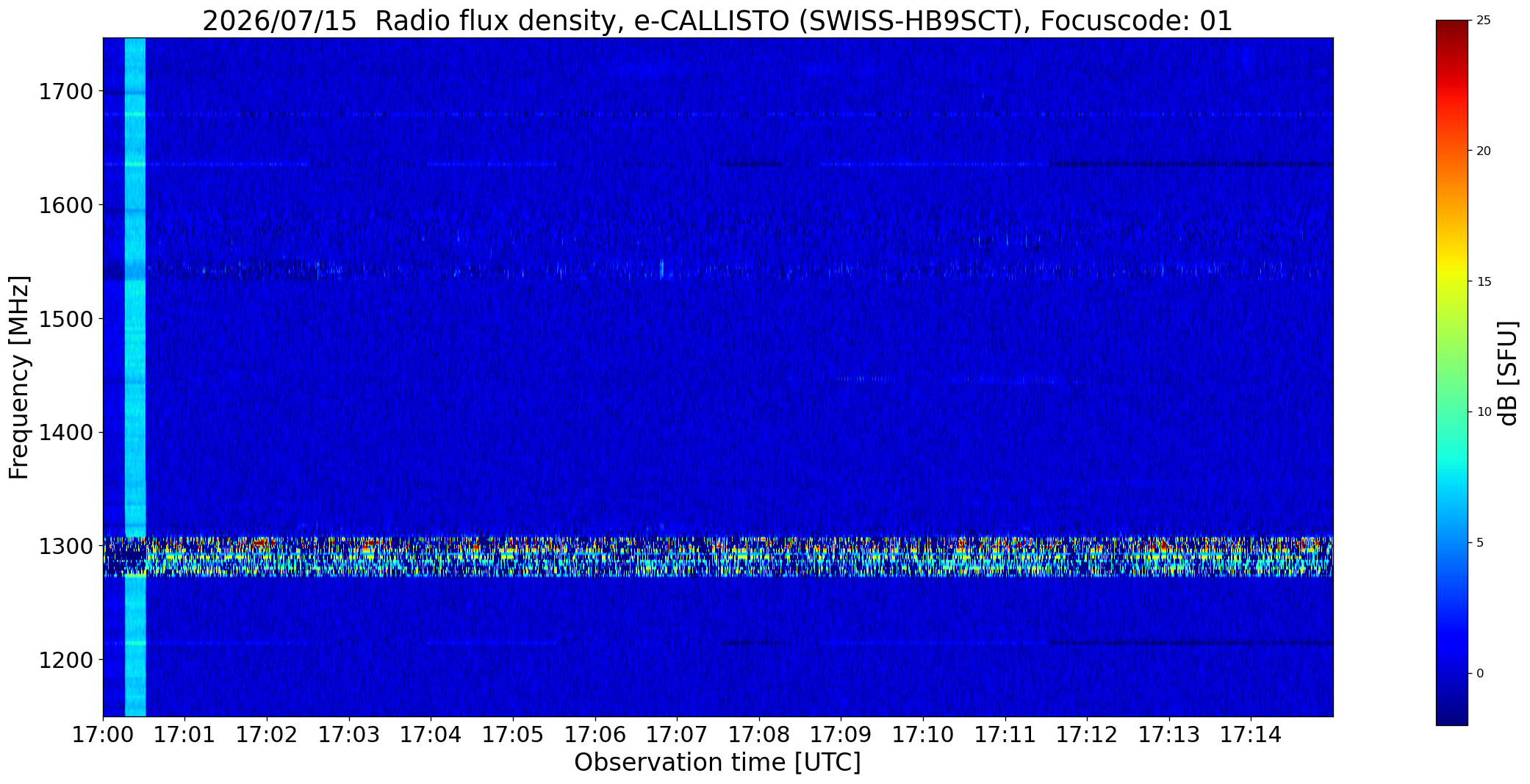Viewport: 1530px width, 784px height.
Task: Click the 17:10 time tick label
Action: (923, 735)
